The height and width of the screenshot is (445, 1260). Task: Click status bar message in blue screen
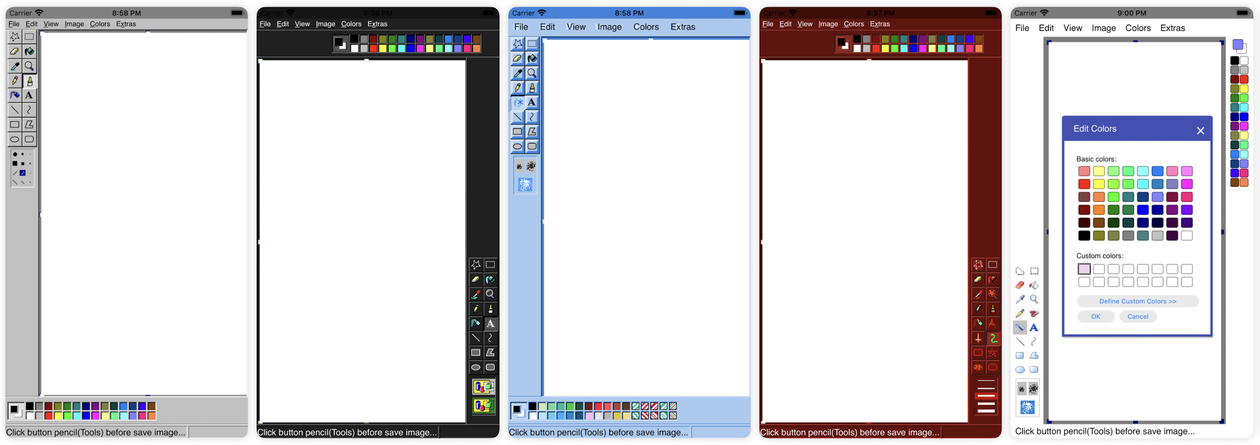[598, 432]
